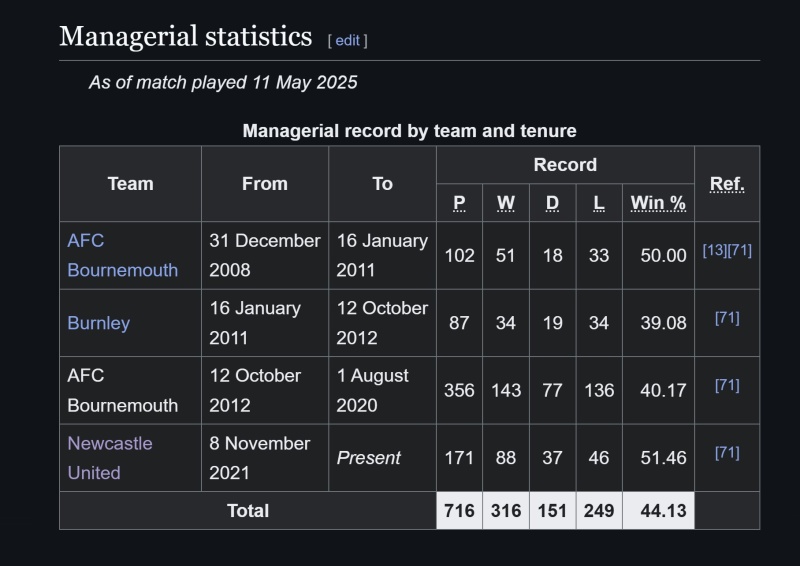Click the 'P' column header abbreviation

(459, 203)
